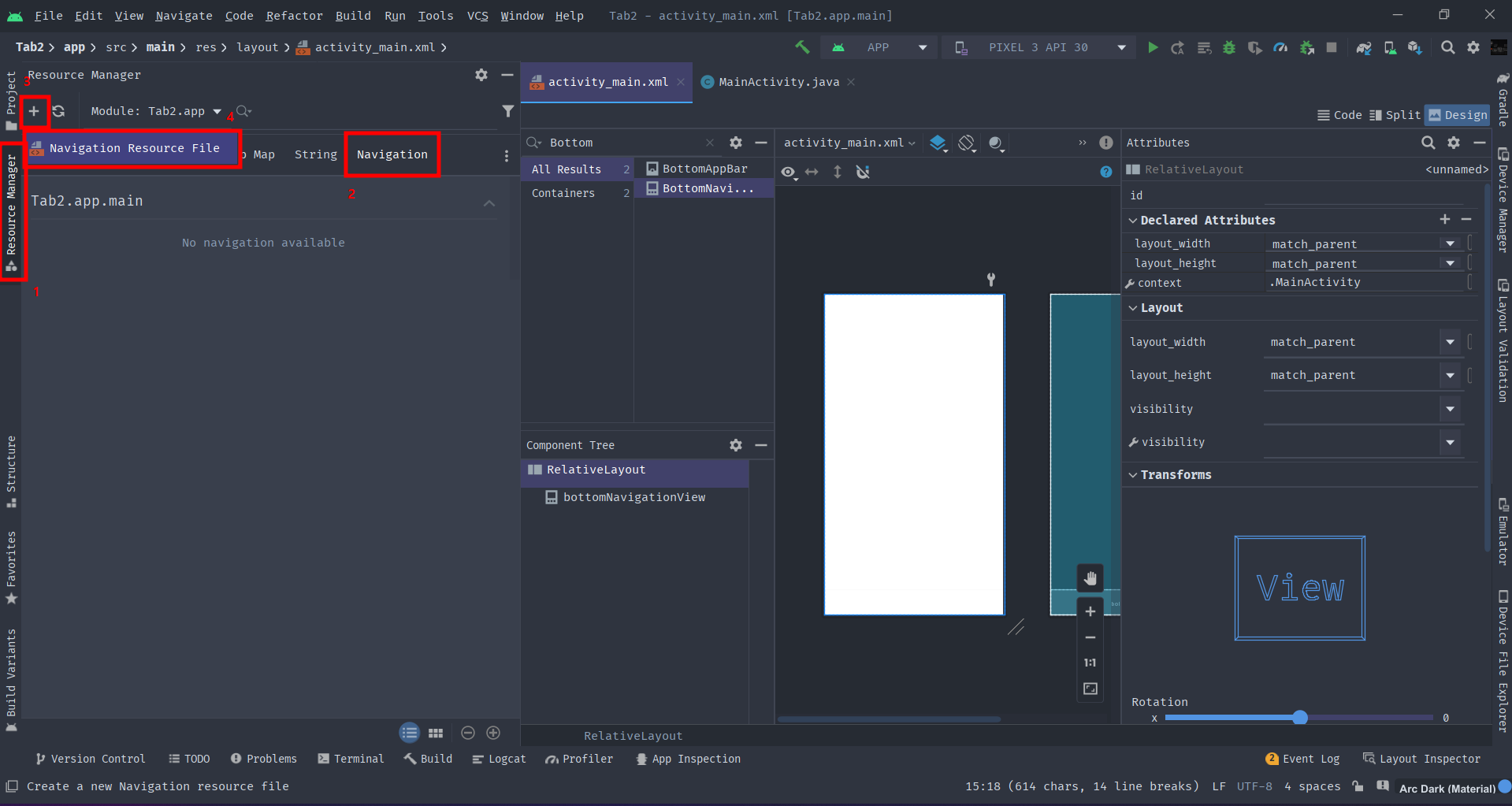Open IDE settings gear in top toolbar

click(x=1473, y=47)
